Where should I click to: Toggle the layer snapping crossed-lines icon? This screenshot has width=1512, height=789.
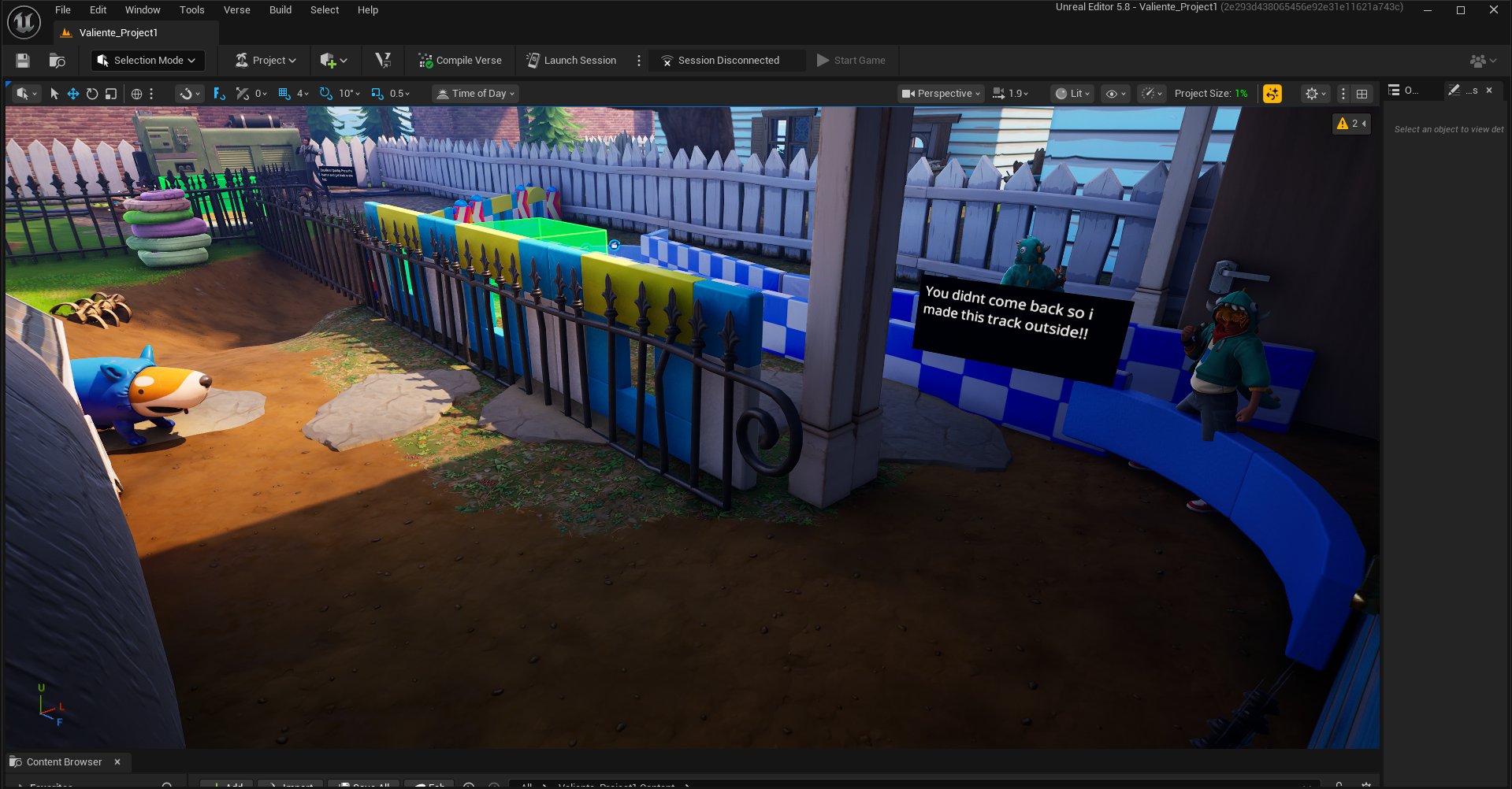tap(242, 94)
